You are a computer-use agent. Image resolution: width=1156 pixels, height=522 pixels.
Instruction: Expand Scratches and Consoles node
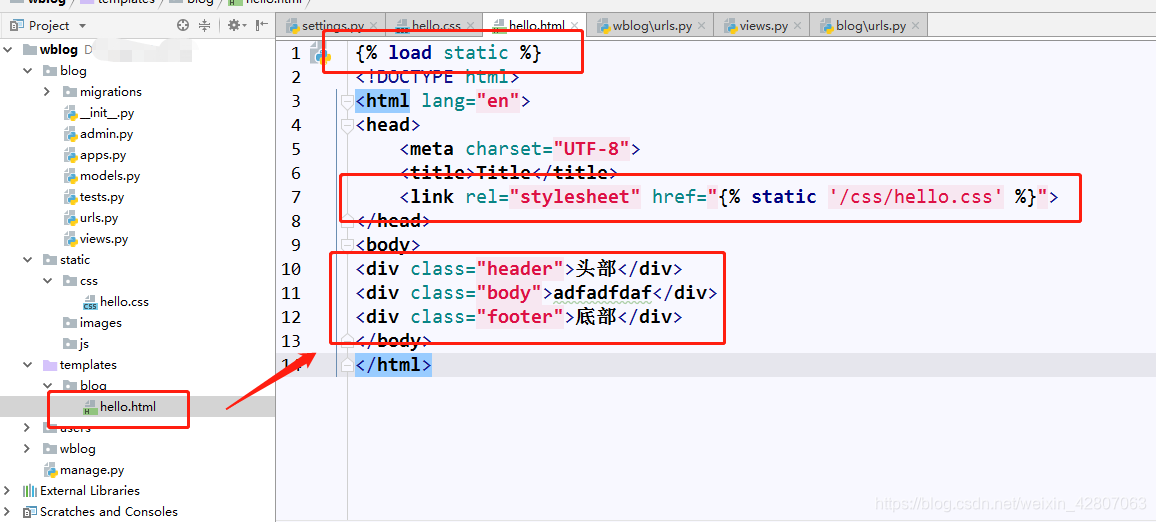8,512
